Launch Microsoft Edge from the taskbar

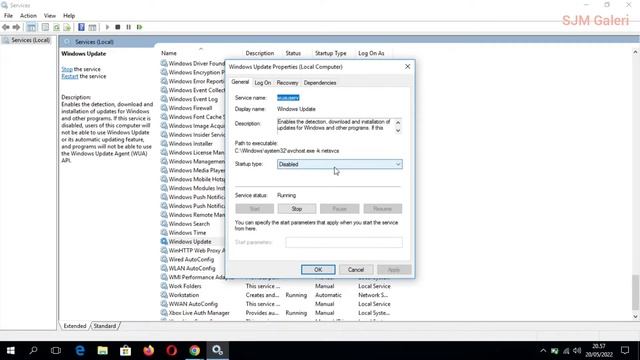tap(80, 350)
